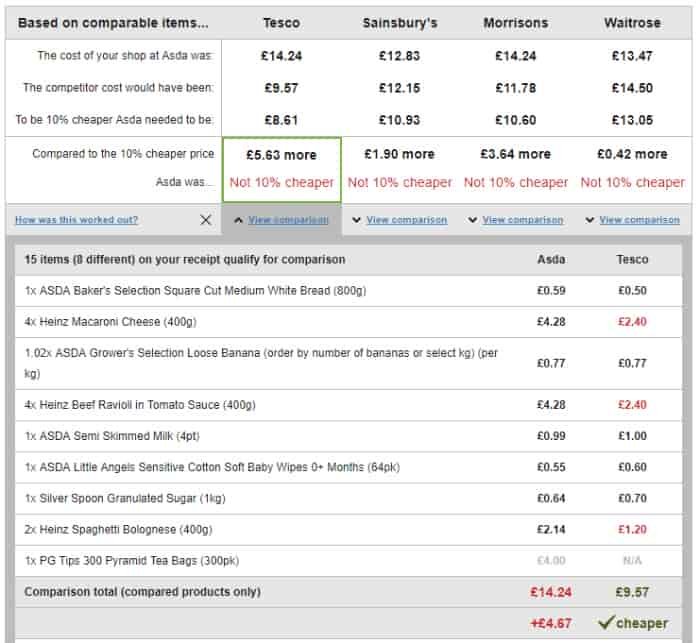Click the £13.05 Waitrose 10% cheaper target
The height and width of the screenshot is (643, 700).
(x=632, y=120)
